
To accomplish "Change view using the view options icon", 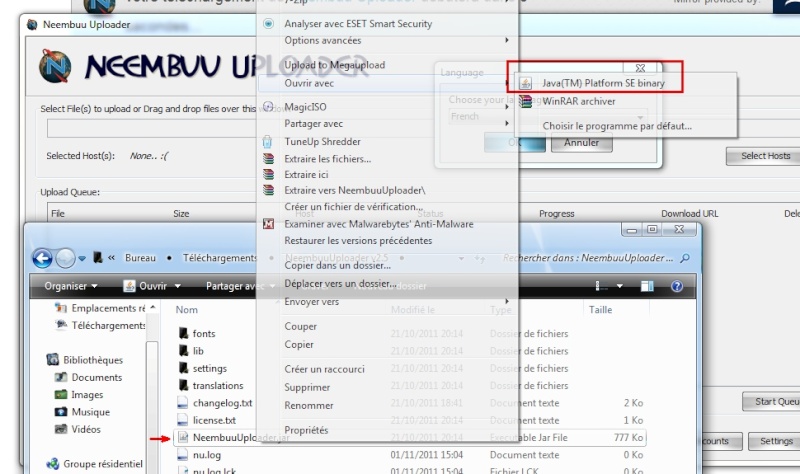I will 602,286.
